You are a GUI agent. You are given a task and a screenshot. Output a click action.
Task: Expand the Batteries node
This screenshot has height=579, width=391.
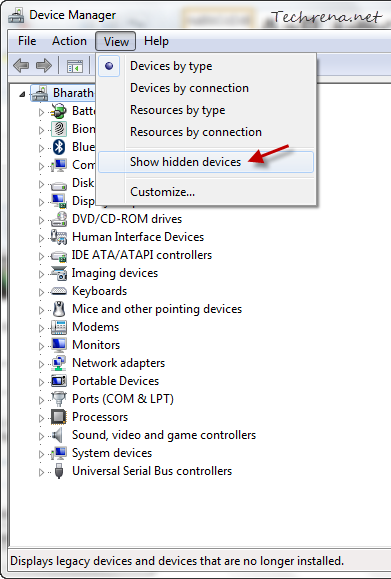41,112
